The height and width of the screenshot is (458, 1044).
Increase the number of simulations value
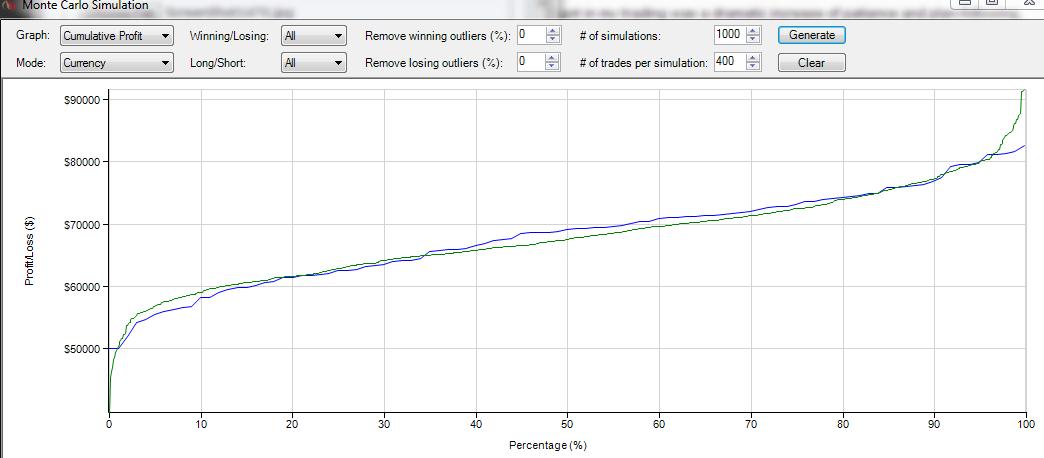pos(753,31)
